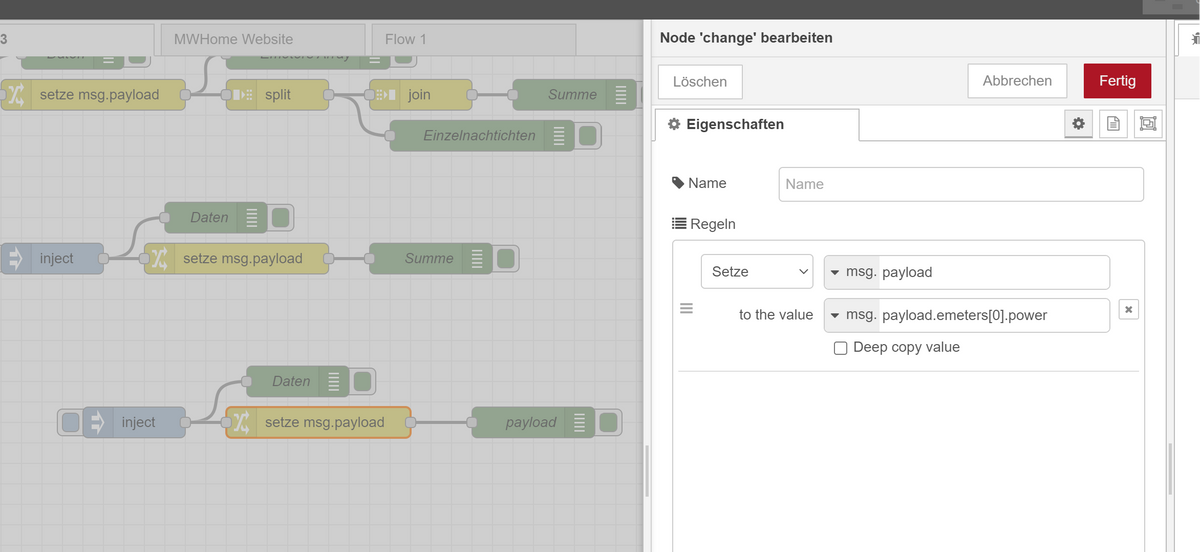Open the node description document icon
This screenshot has height=552, width=1200.
pyautogui.click(x=1113, y=124)
